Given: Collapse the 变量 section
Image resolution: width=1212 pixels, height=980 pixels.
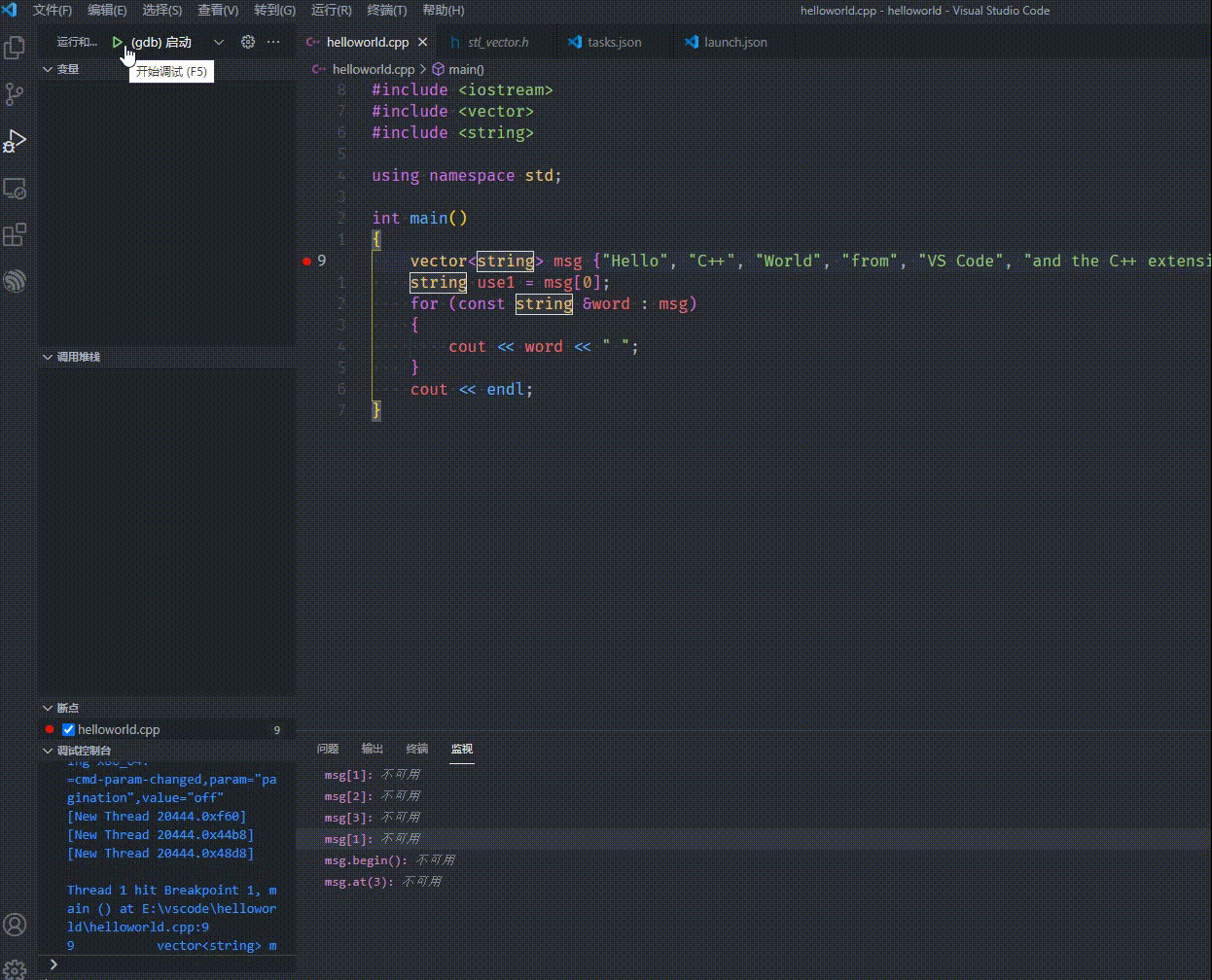Looking at the screenshot, I should (66, 69).
